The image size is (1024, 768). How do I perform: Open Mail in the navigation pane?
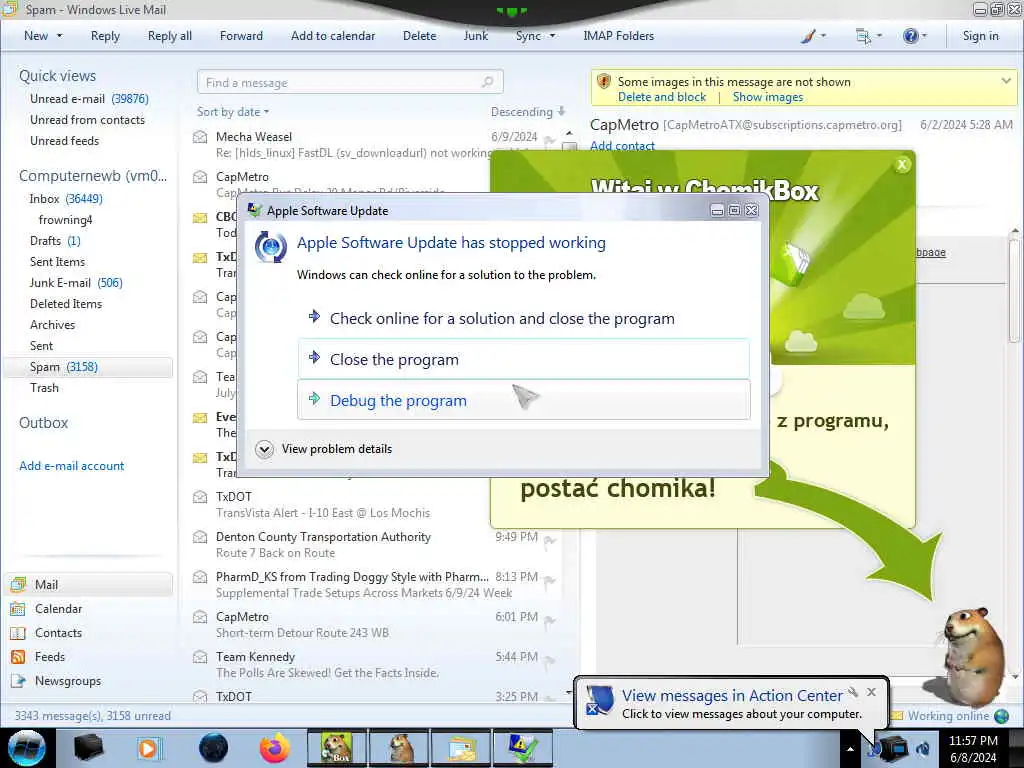(x=88, y=584)
